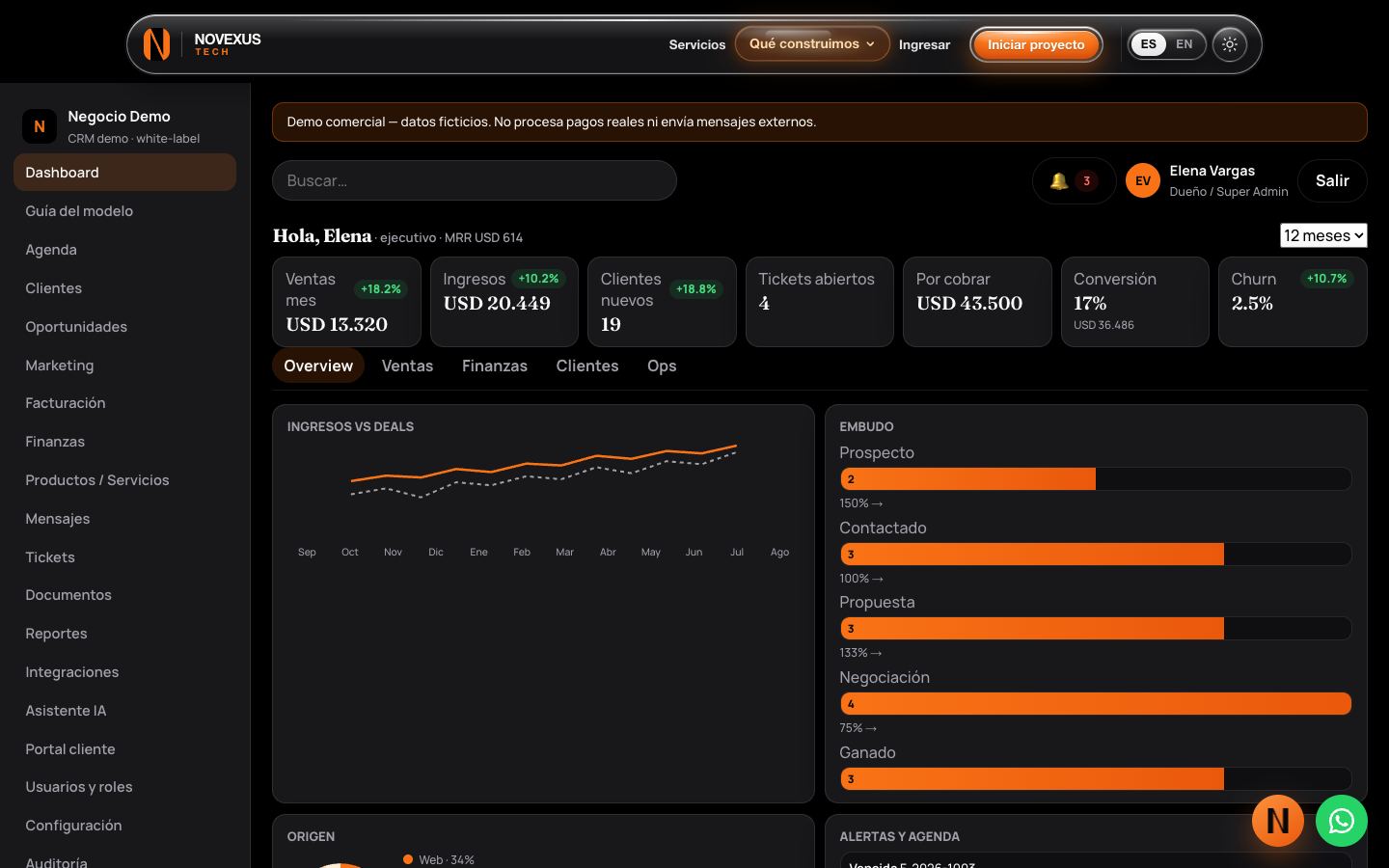The image size is (1389, 868).
Task: Click the Ventas mes KPI card
Action: [346, 302]
